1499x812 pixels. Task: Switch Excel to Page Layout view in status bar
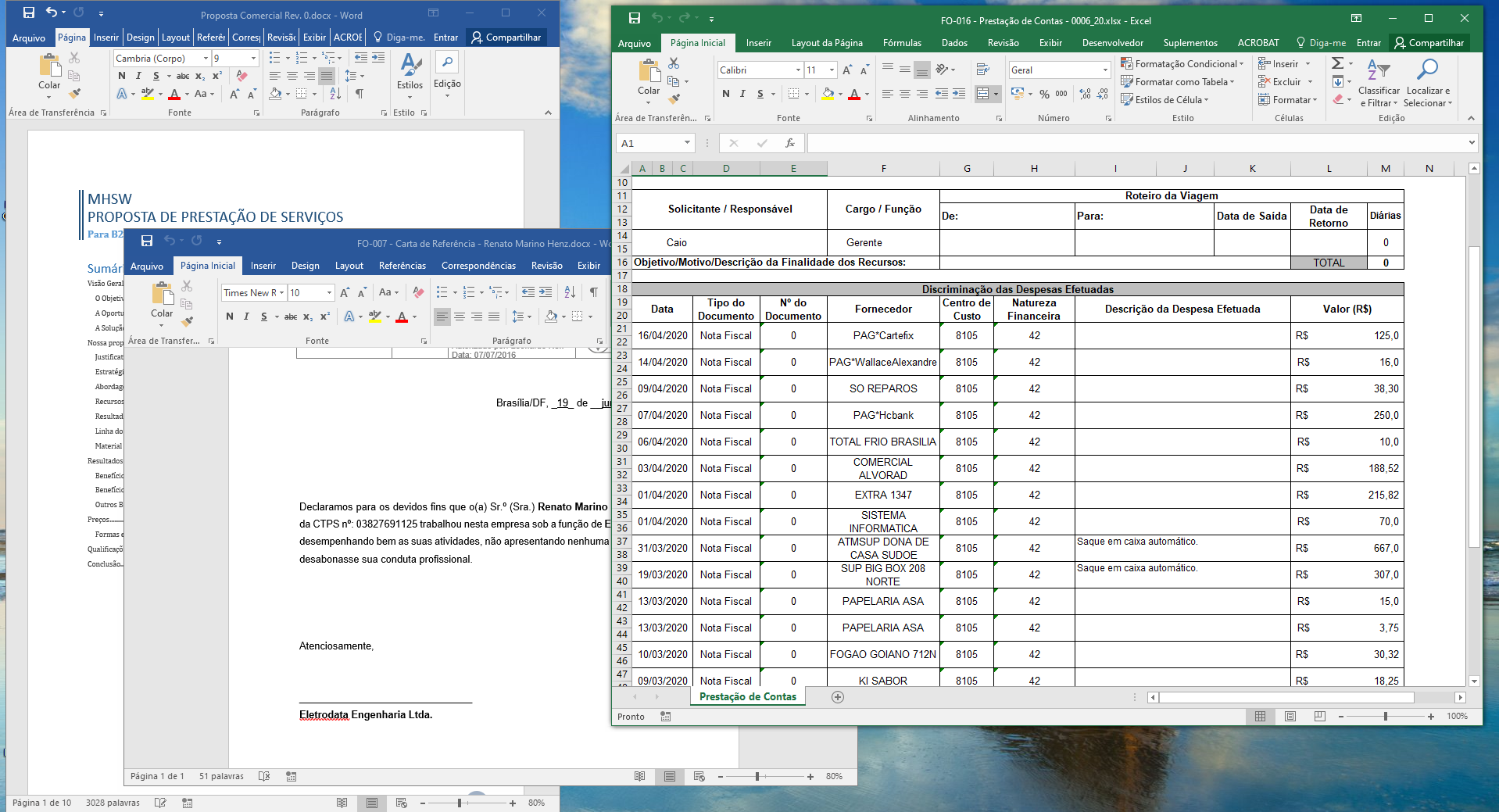click(1290, 717)
